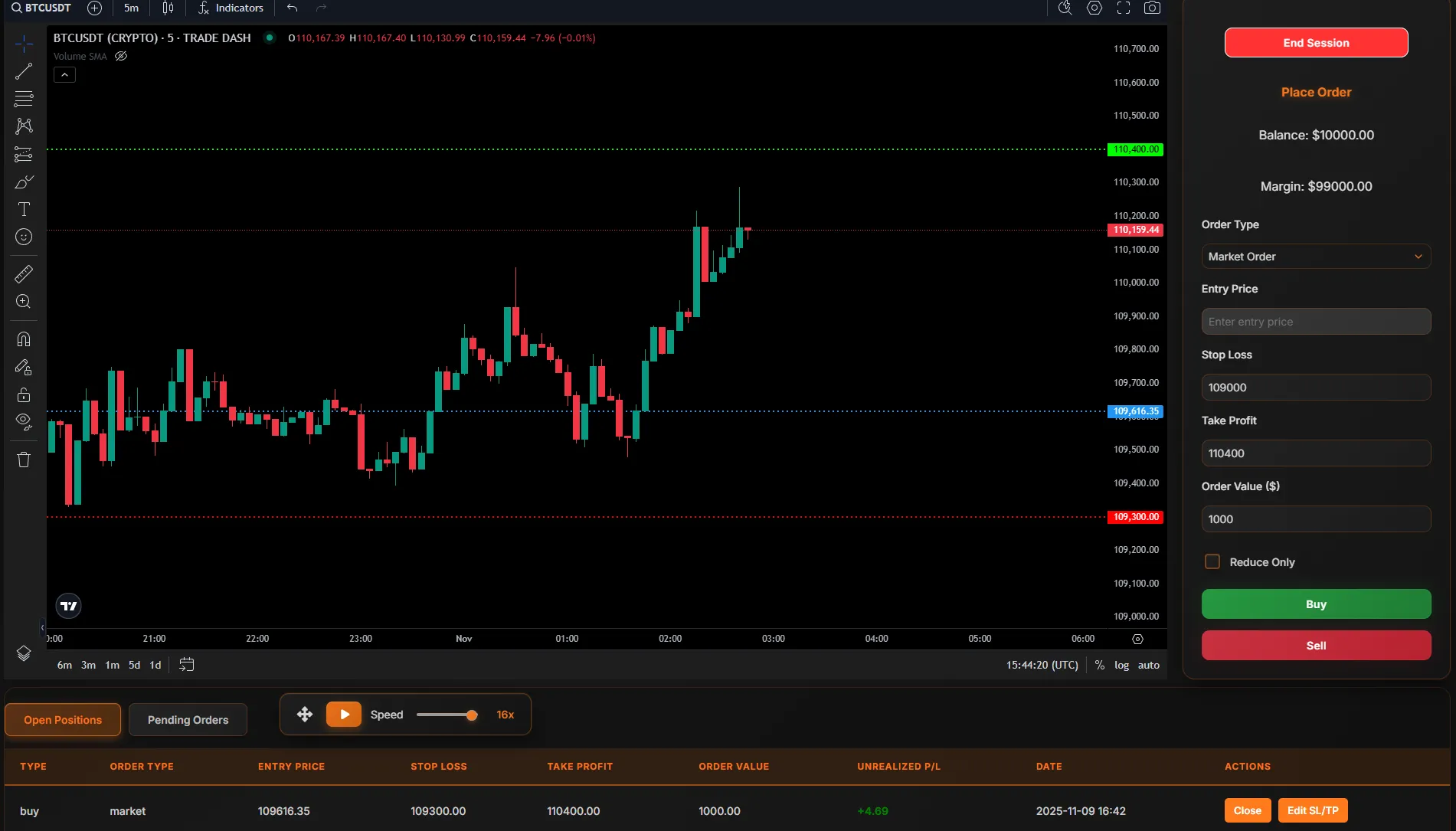Focus the Entry Price input field
The height and width of the screenshot is (831, 1456).
click(x=1316, y=322)
